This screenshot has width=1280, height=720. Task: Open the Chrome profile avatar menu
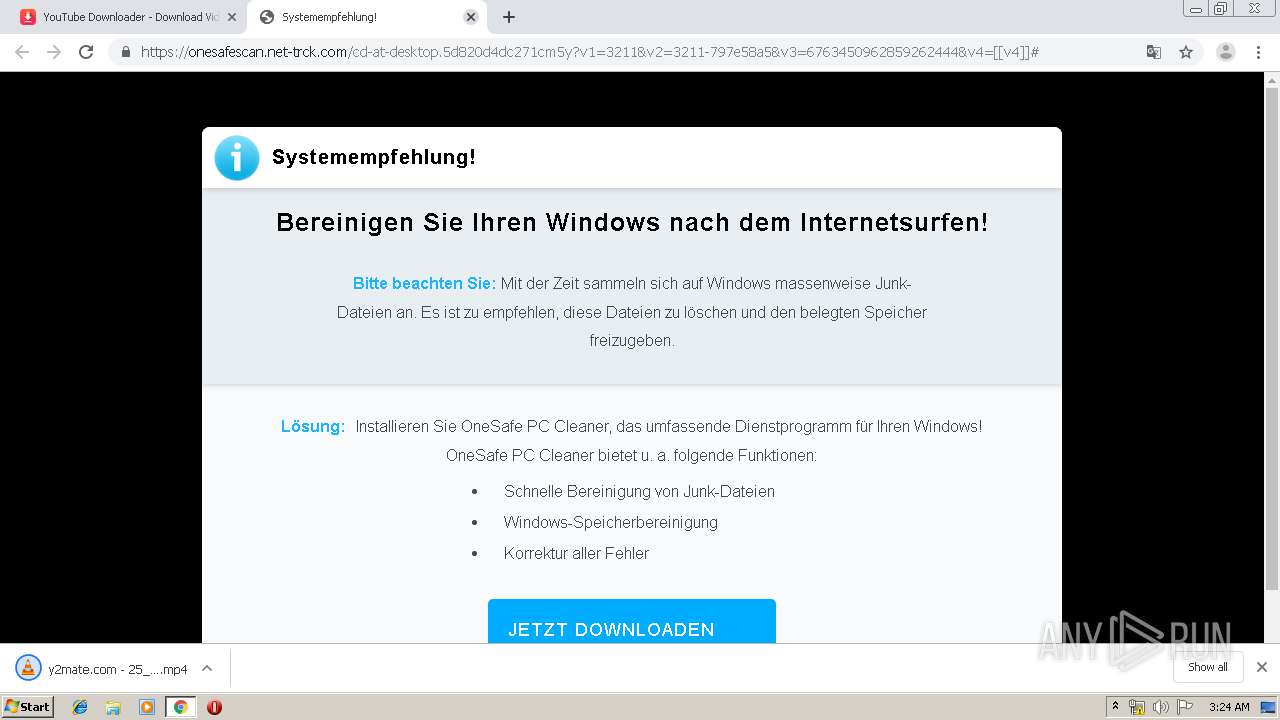pos(1225,52)
